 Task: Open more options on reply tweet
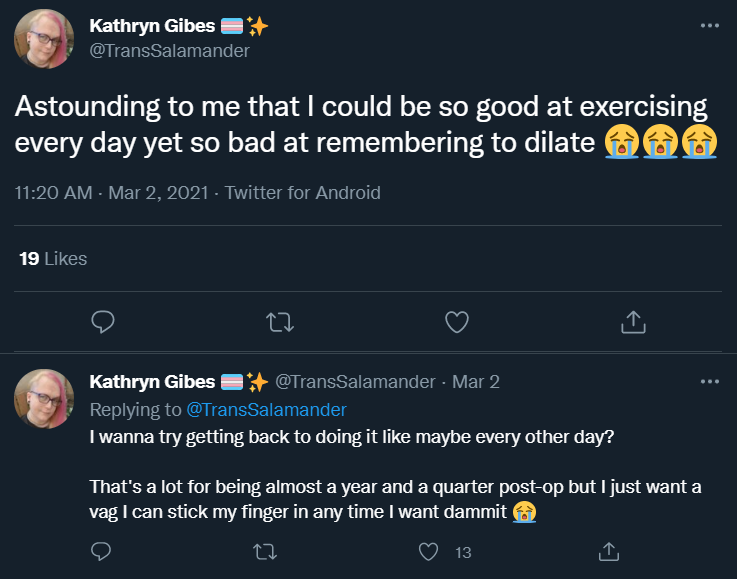(710, 381)
